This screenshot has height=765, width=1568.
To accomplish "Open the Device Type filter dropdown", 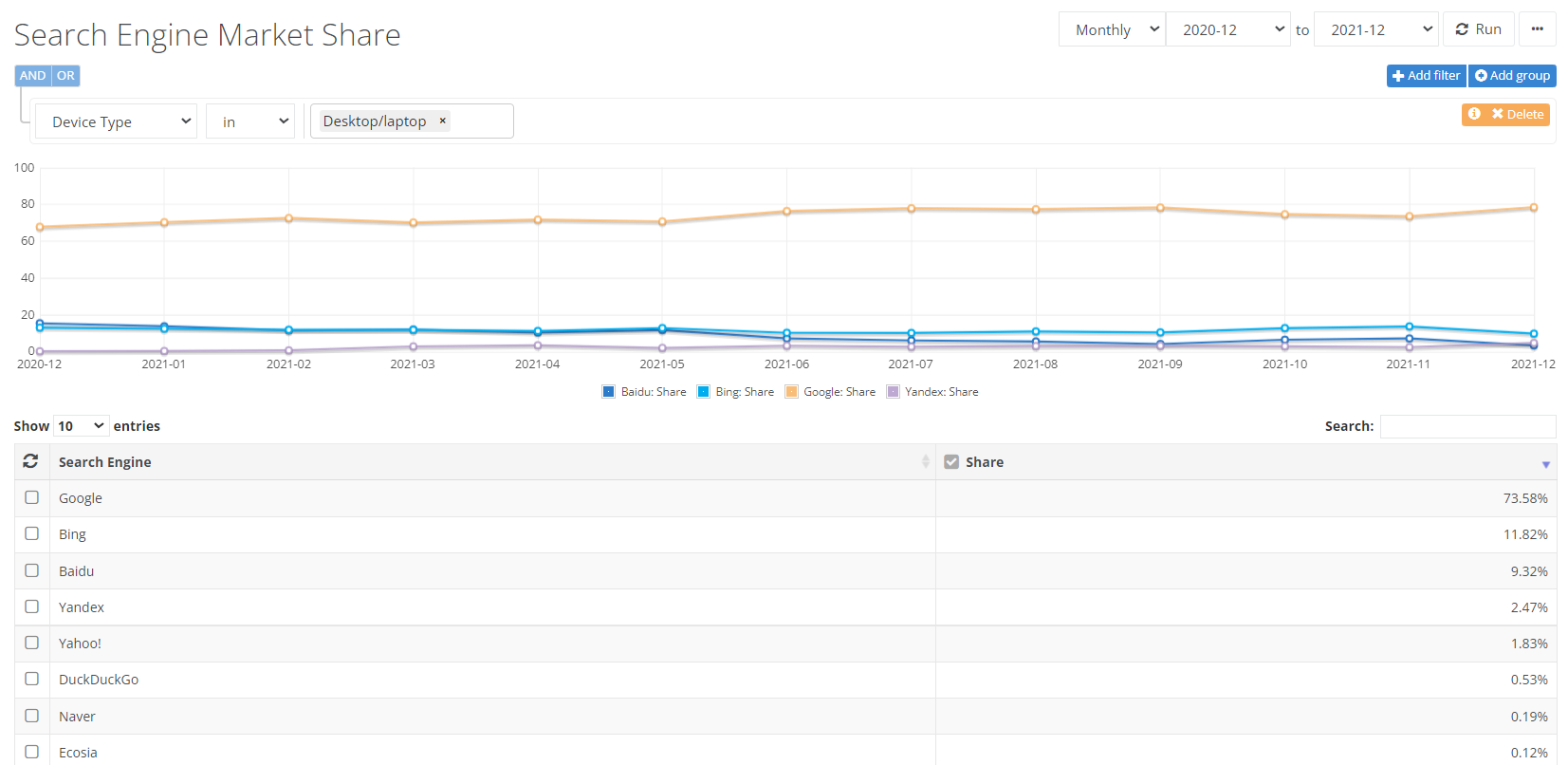I will pos(116,121).
